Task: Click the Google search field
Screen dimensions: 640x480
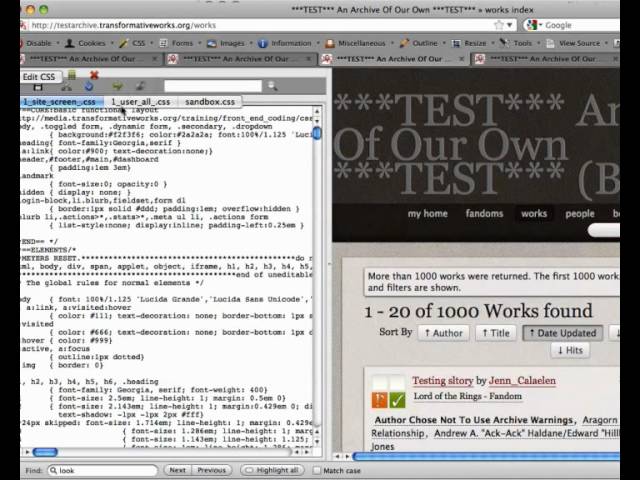Action: 582,25
